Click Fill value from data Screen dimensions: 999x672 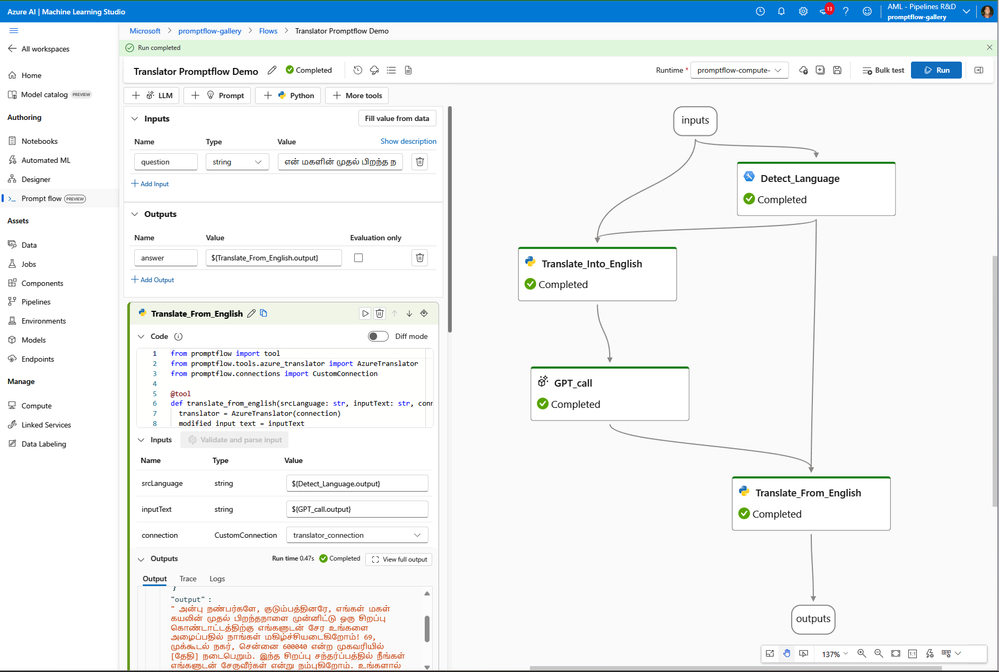coord(397,118)
